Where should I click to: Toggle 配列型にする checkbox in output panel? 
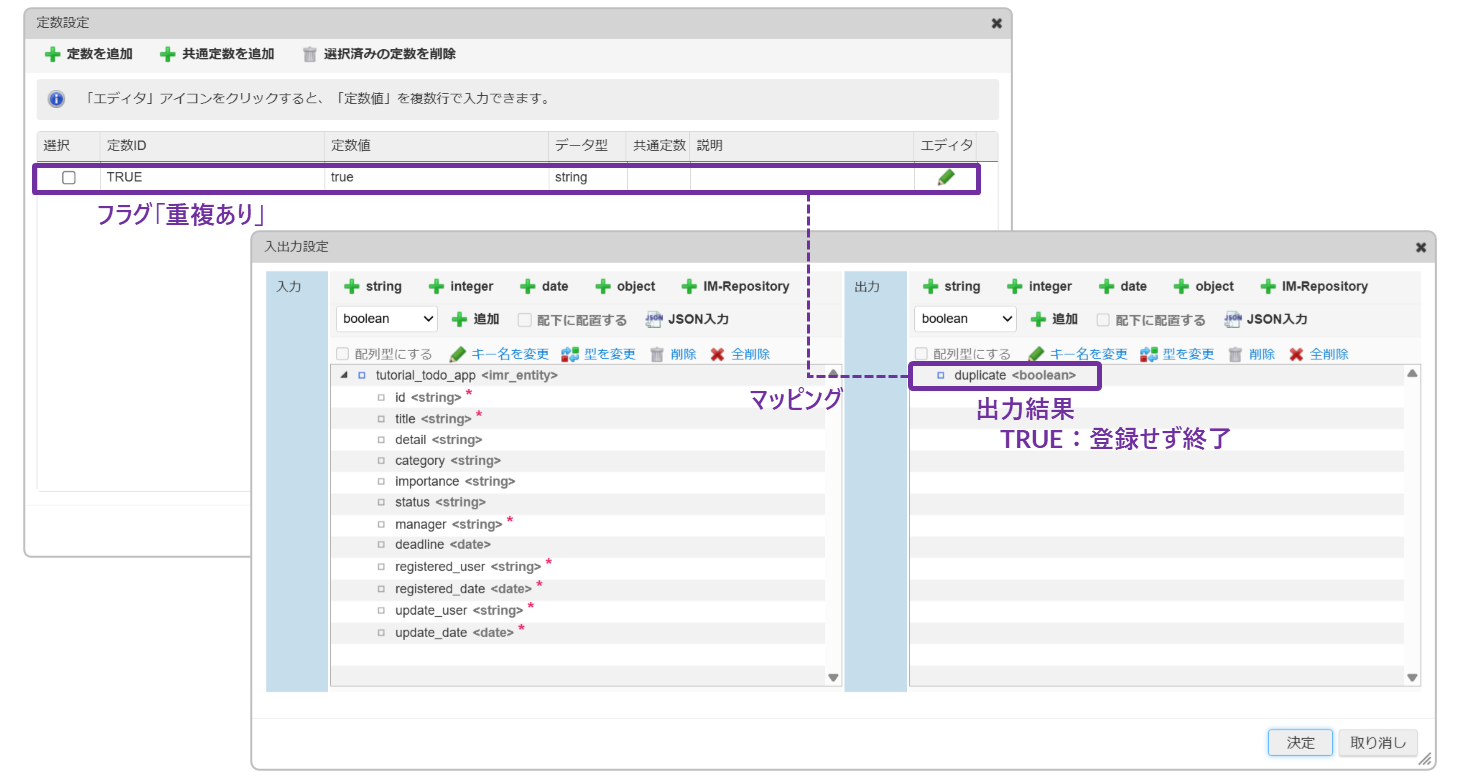click(921, 354)
